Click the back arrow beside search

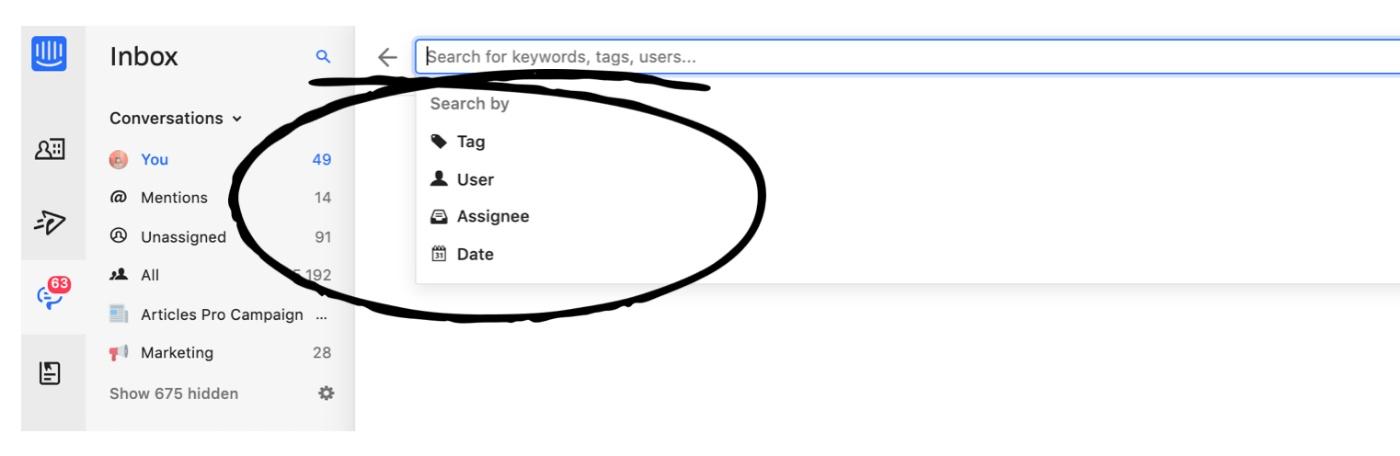pos(388,57)
